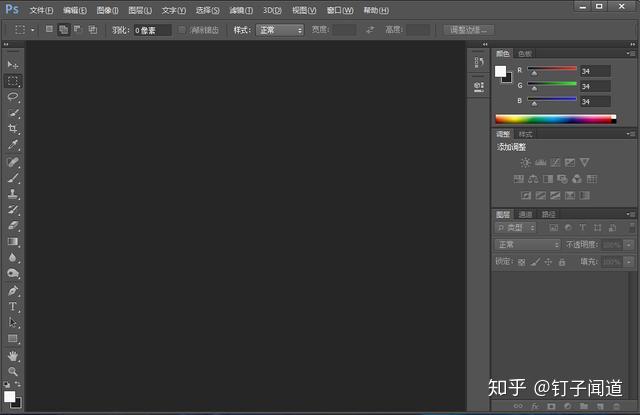Open the tool preset picker arrow
The width and height of the screenshot is (640, 415).
click(x=33, y=30)
